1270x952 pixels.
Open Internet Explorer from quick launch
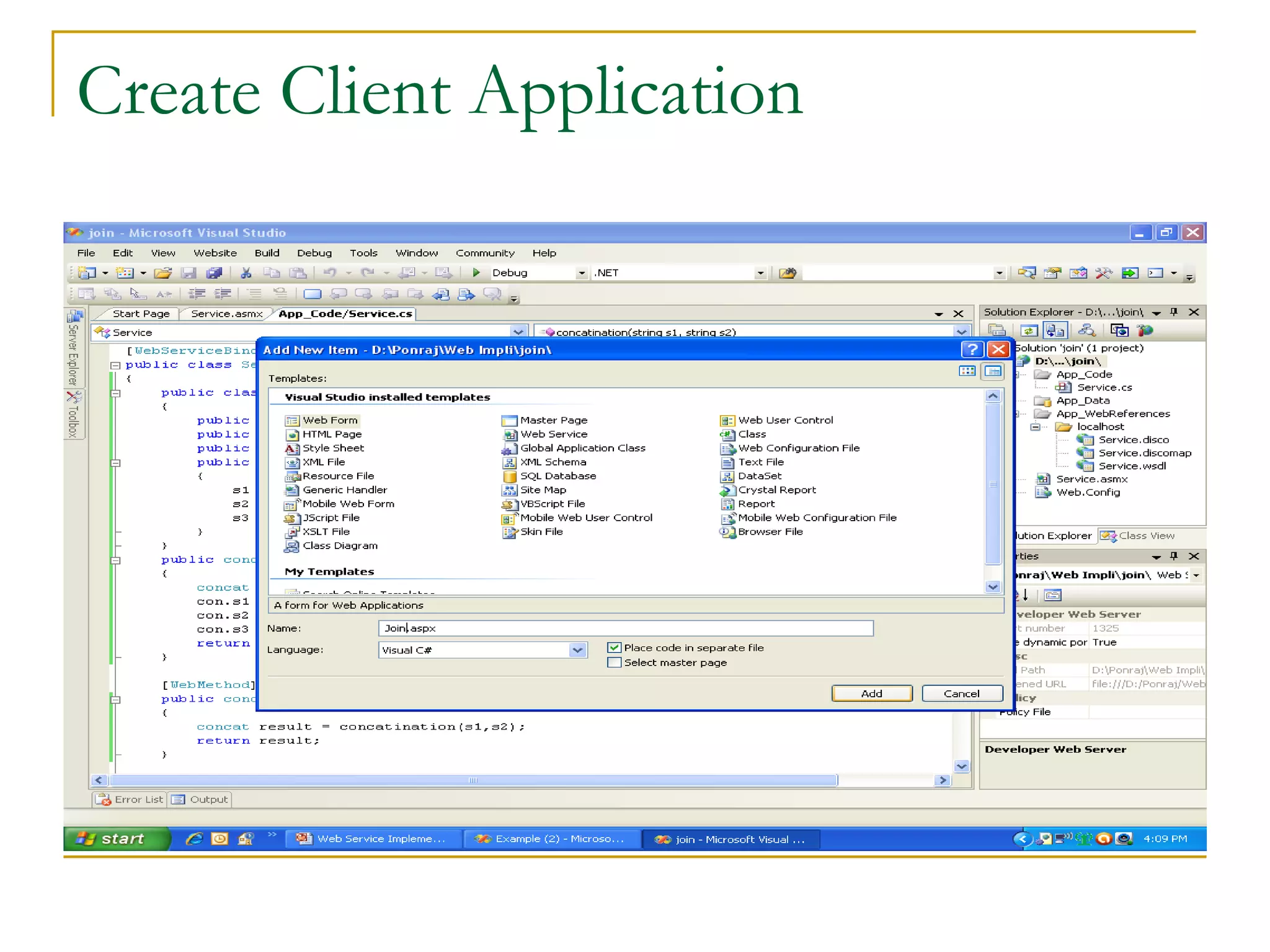195,839
